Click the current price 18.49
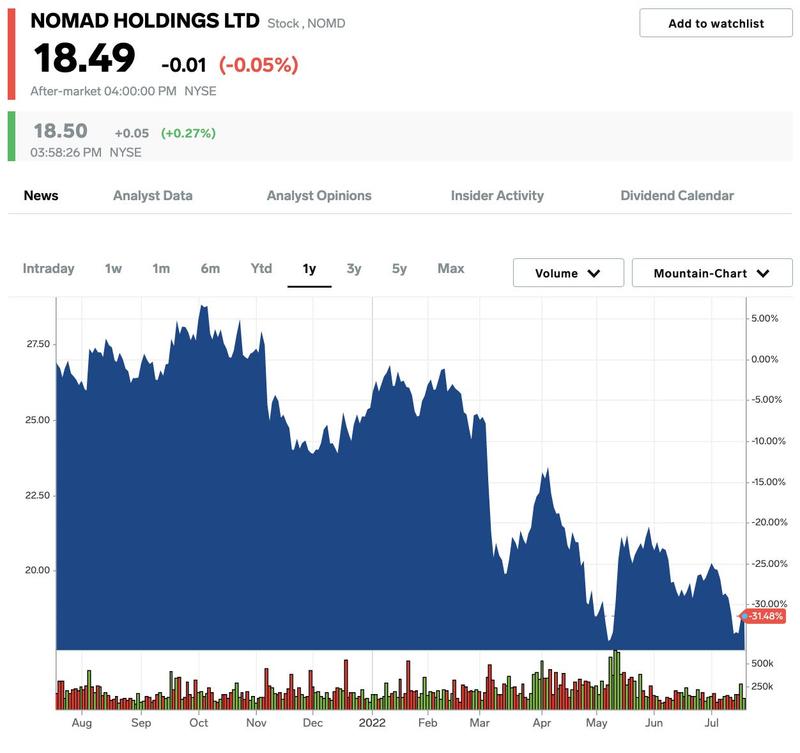 tap(84, 58)
